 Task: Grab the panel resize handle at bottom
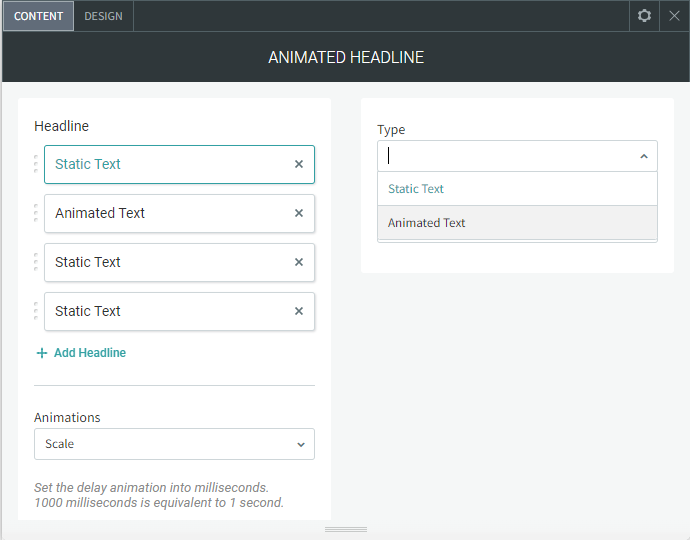pos(346,529)
